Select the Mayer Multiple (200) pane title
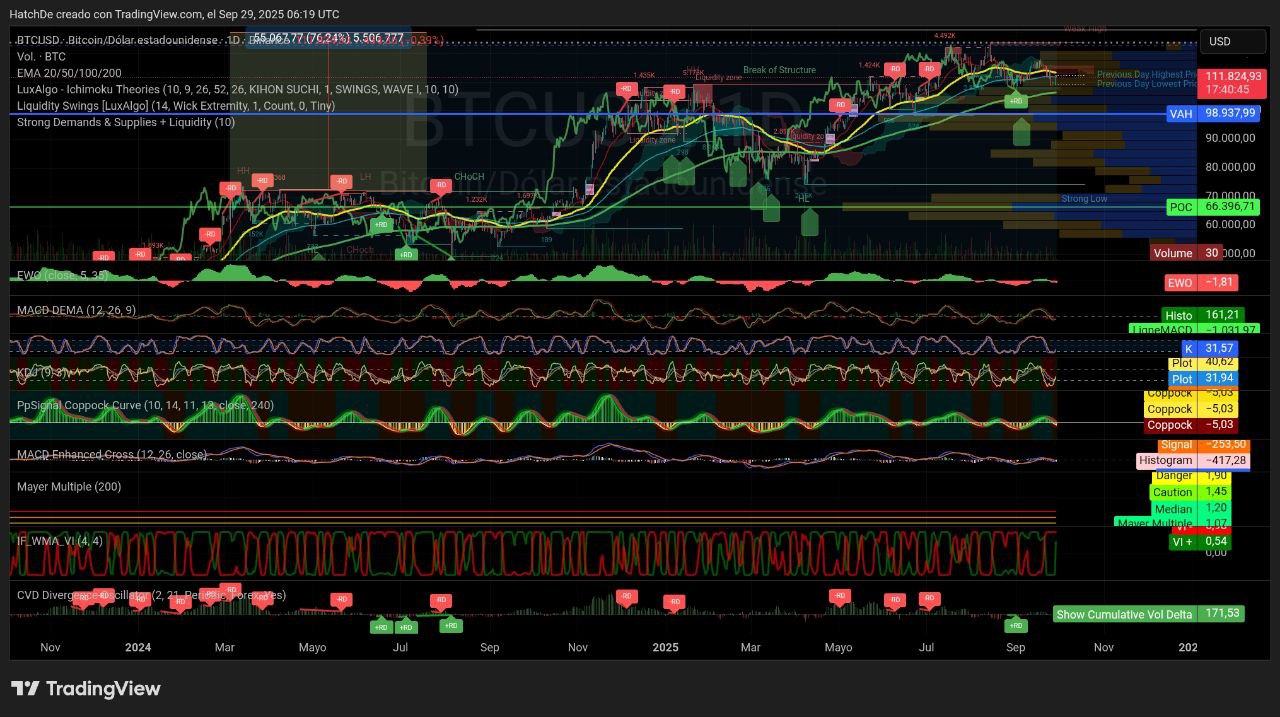 pyautogui.click(x=69, y=487)
